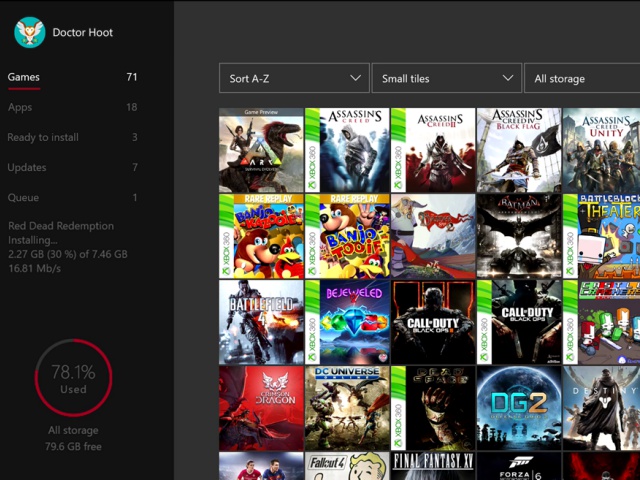The width and height of the screenshot is (640, 480).
Task: Select the Bejeweled game tile
Action: 347,322
